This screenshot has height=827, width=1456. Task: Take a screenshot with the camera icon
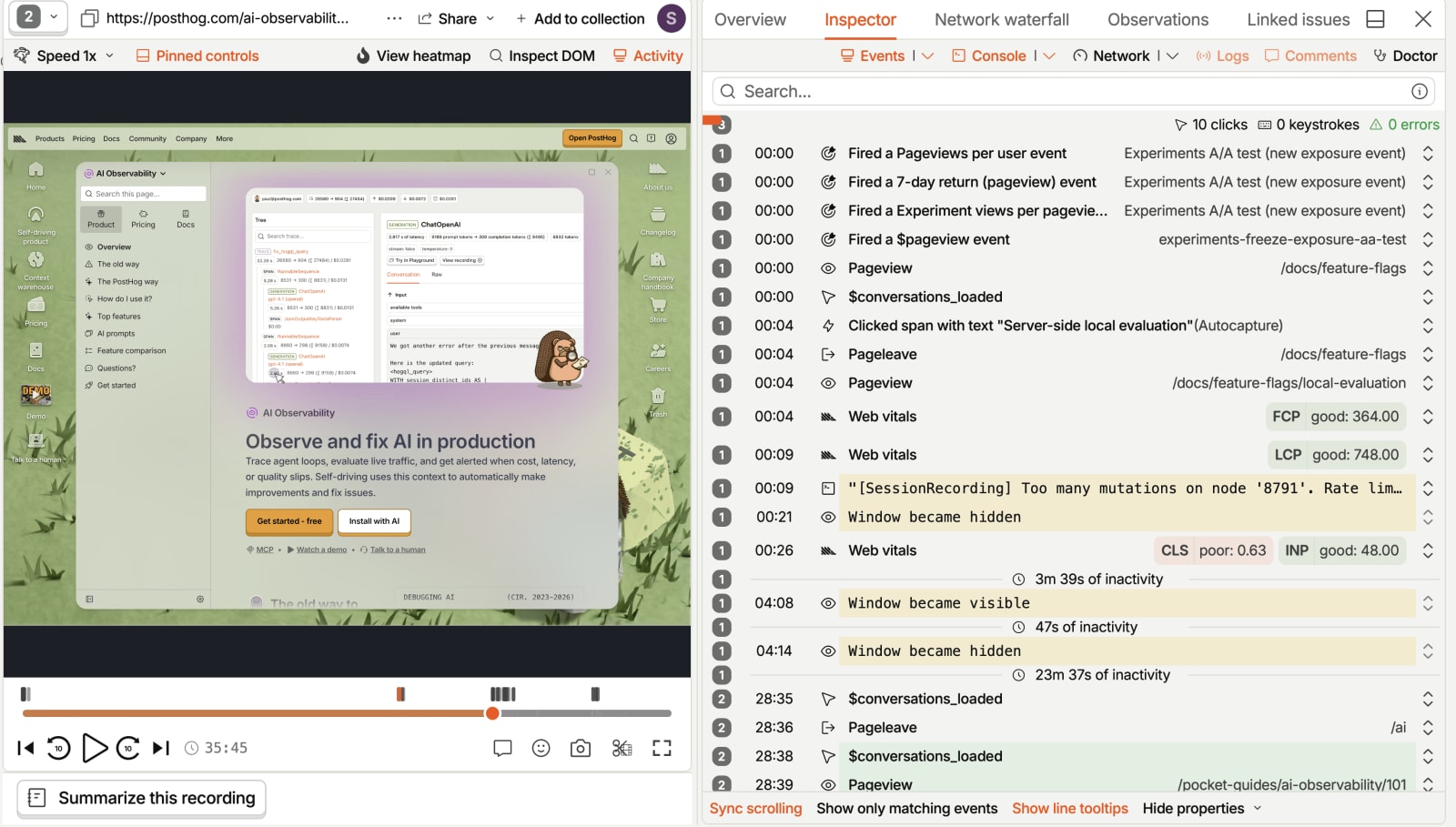pyautogui.click(x=581, y=748)
